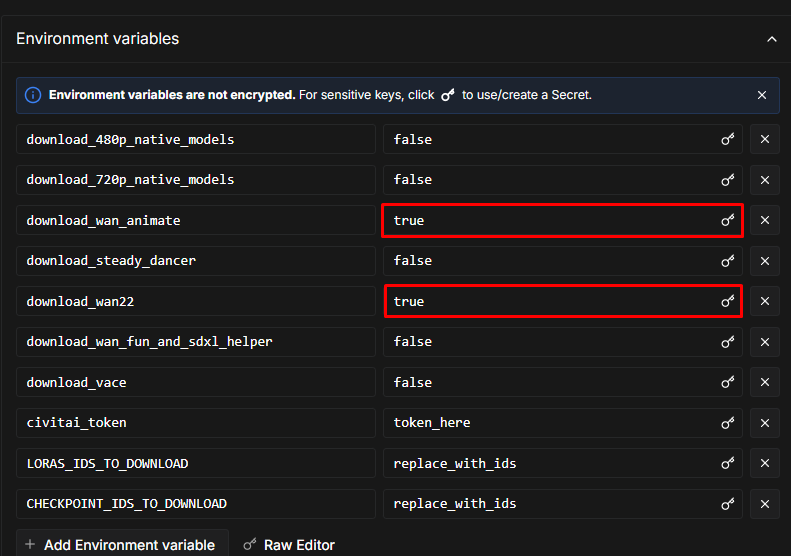
Task: Click the key icon in CHECKPOINT_IDS_TO_DOWNLOAD row
Action: (728, 503)
